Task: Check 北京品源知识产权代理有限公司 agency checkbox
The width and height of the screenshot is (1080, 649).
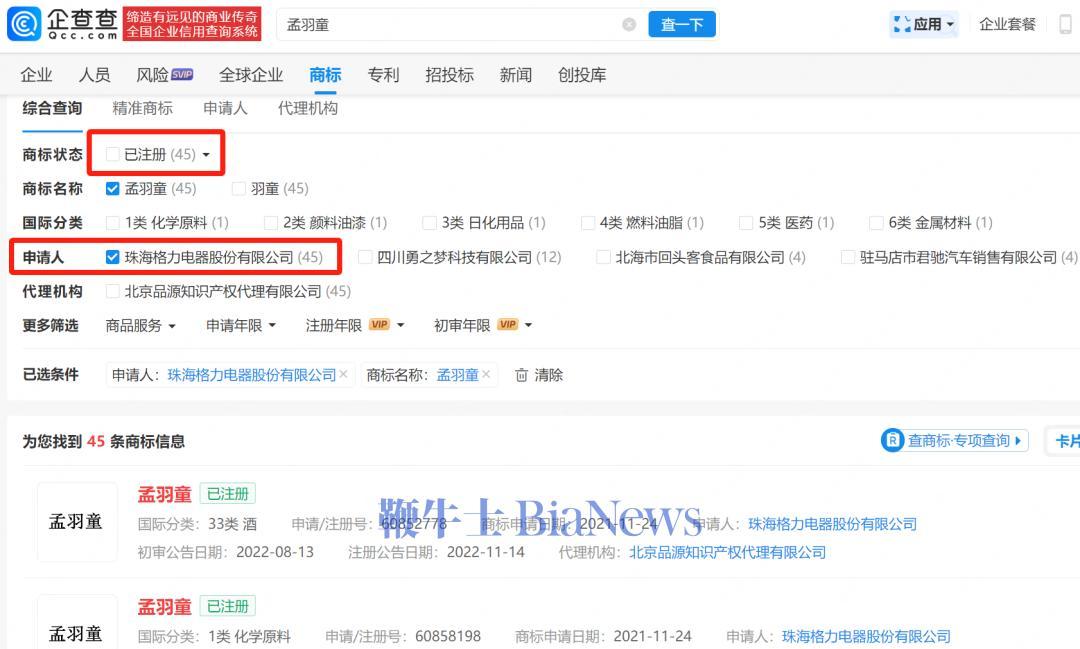Action: coord(112,291)
